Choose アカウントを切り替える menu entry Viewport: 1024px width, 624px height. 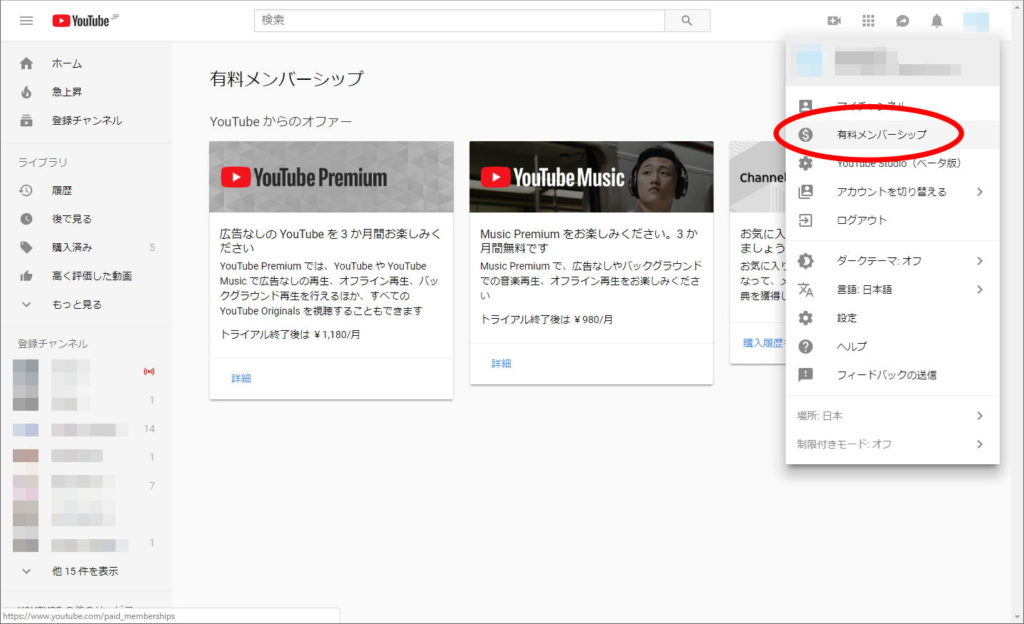pyautogui.click(x=893, y=191)
